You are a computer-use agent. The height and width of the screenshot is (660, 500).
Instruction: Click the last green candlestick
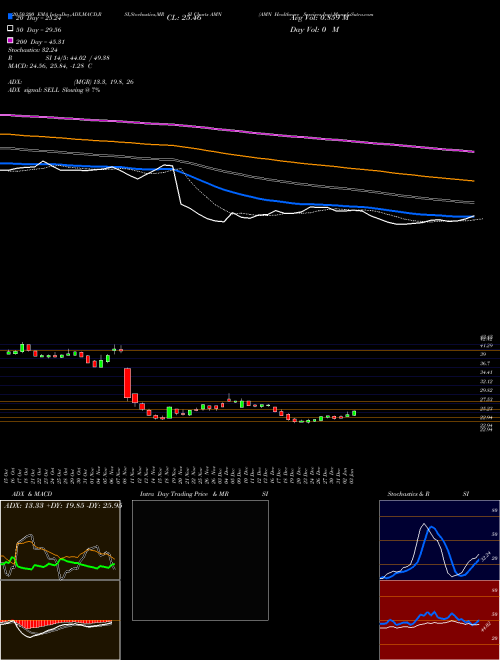tap(354, 413)
